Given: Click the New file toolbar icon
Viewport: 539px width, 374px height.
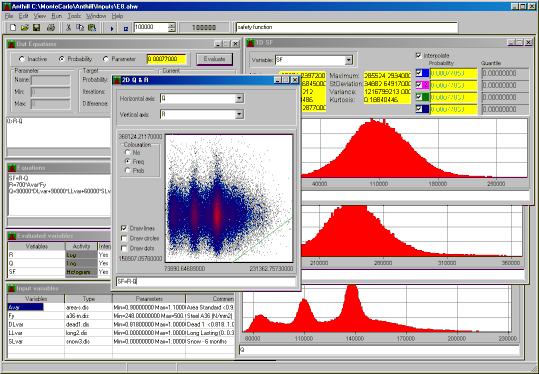Looking at the screenshot, I should 13,28.
